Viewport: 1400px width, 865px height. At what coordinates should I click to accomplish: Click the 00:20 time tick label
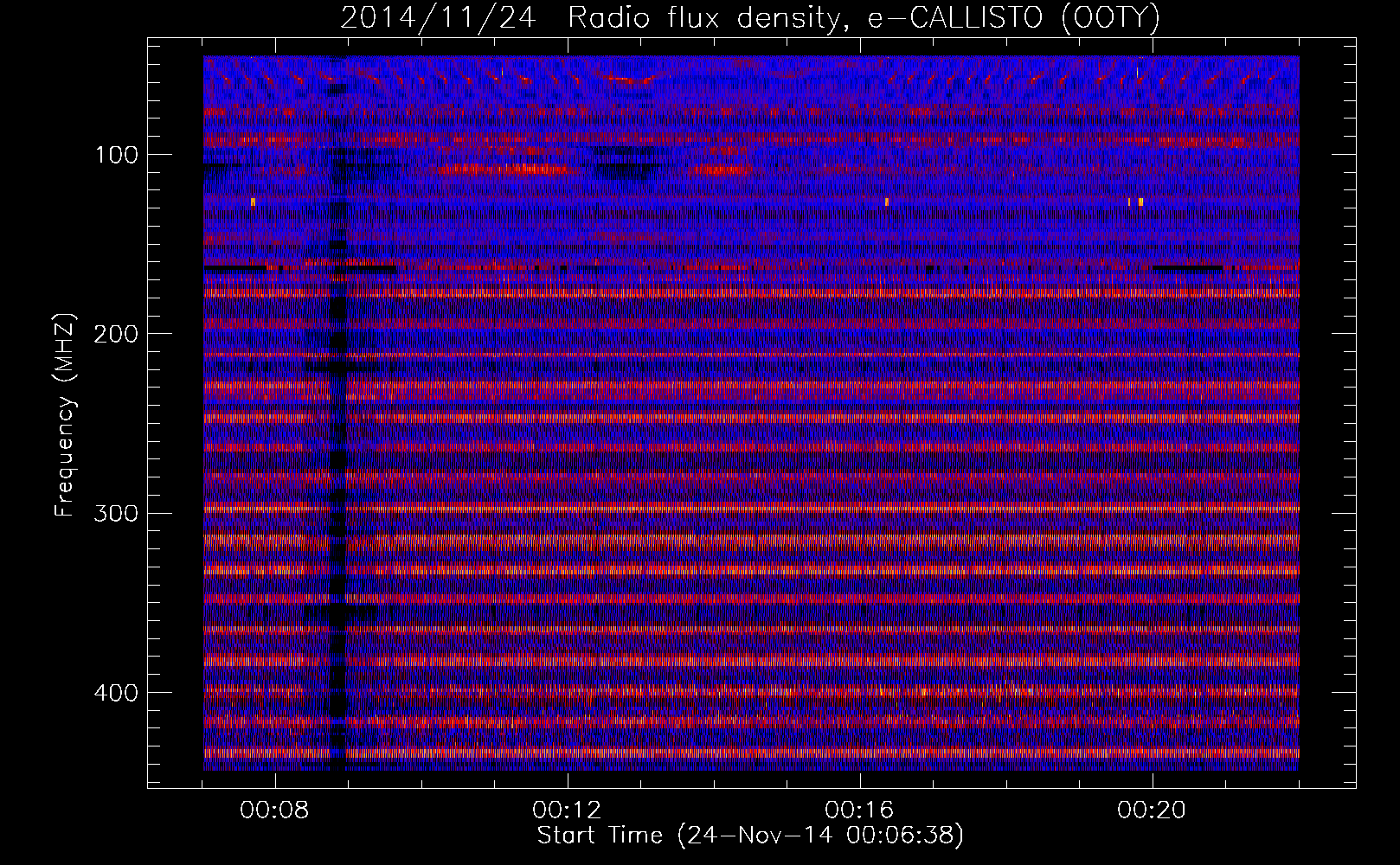pyautogui.click(x=1152, y=811)
